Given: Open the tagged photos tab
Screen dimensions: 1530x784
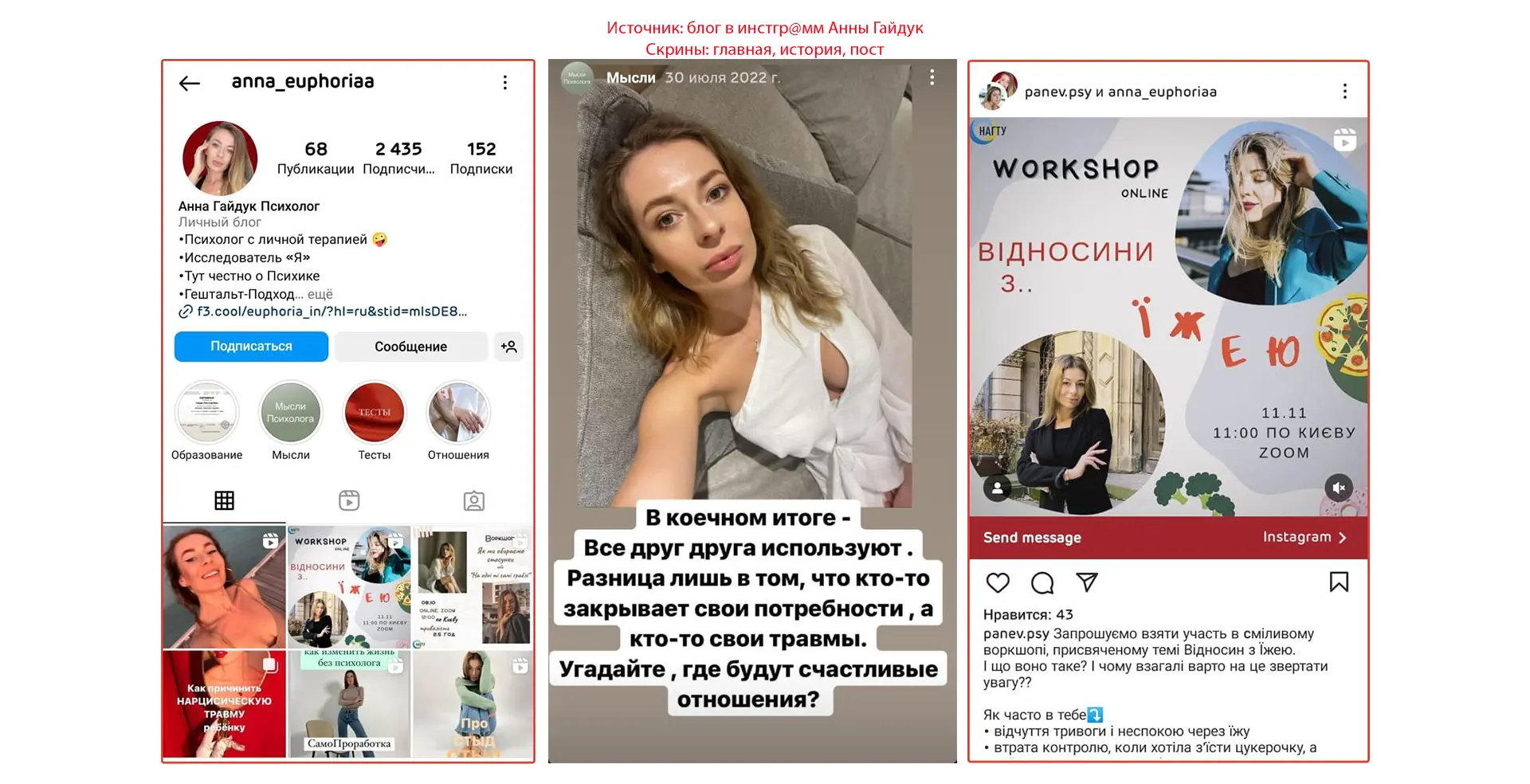Looking at the screenshot, I should point(474,500).
